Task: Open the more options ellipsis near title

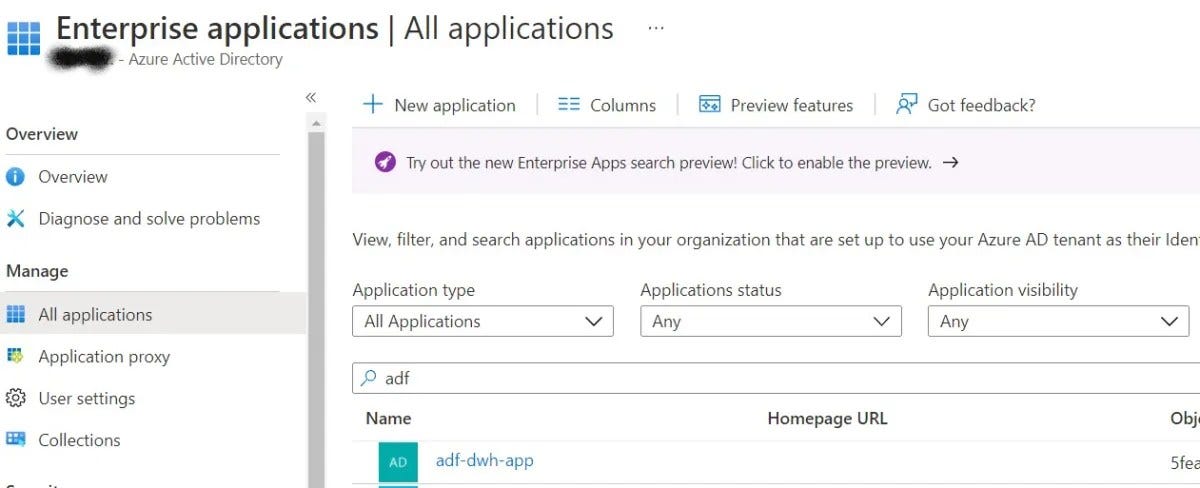Action: (656, 28)
